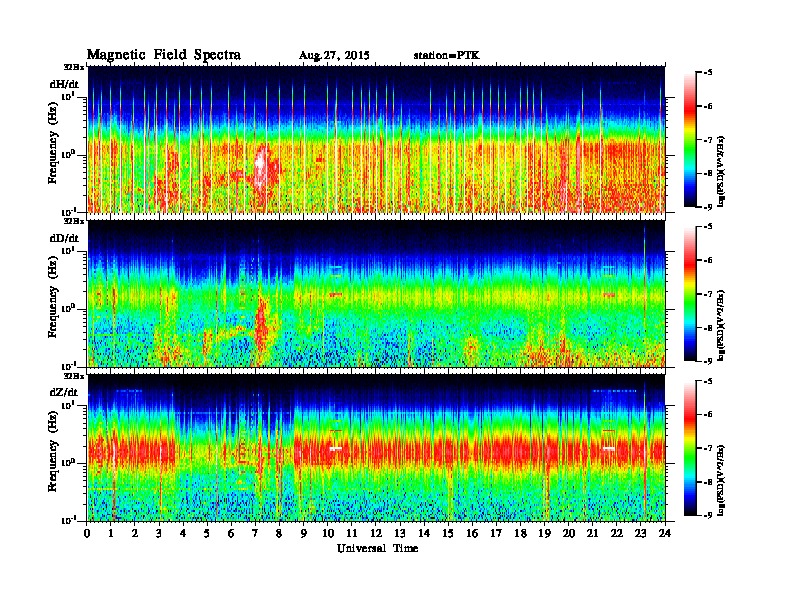Click the dZ/dt spectrogram panel

point(376,448)
